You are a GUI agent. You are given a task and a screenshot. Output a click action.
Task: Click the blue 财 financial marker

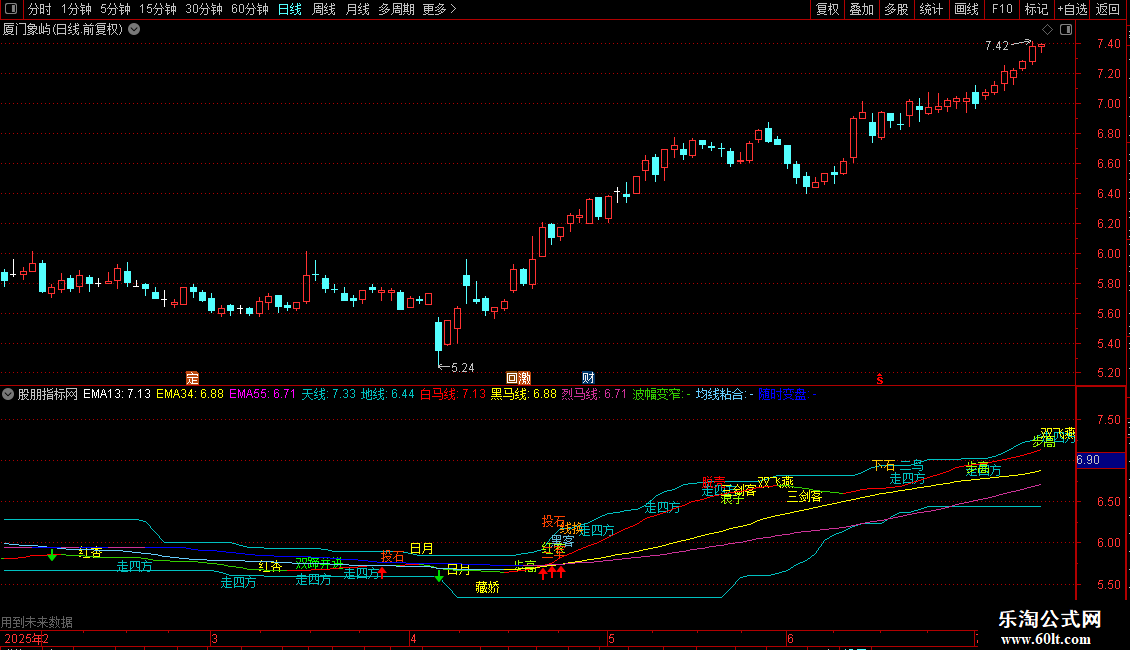(x=588, y=378)
